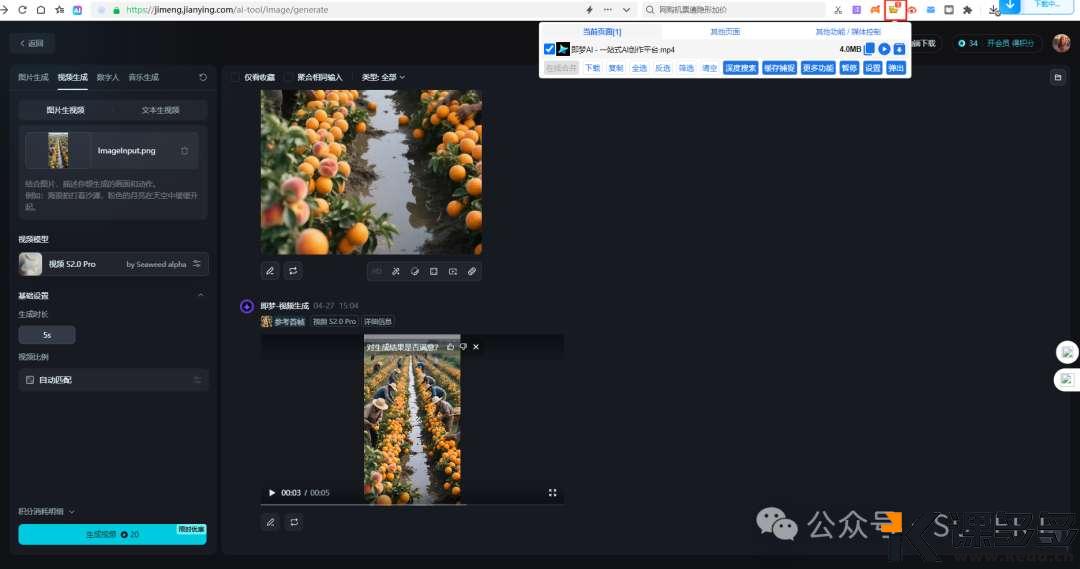Switch to 视频生成 tab

[x=72, y=77]
